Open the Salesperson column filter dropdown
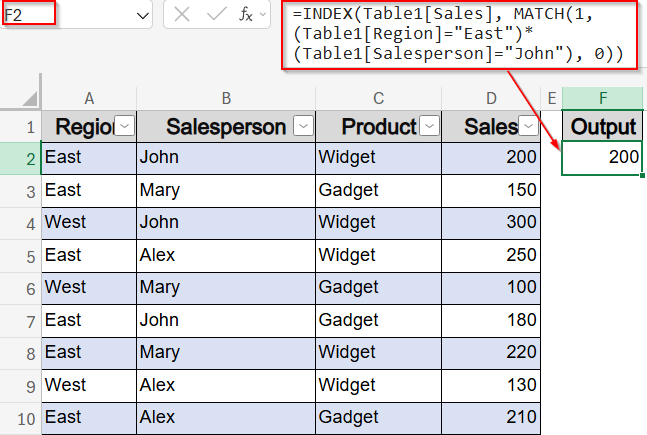Image resolution: width=647 pixels, height=435 pixels. coord(303,125)
